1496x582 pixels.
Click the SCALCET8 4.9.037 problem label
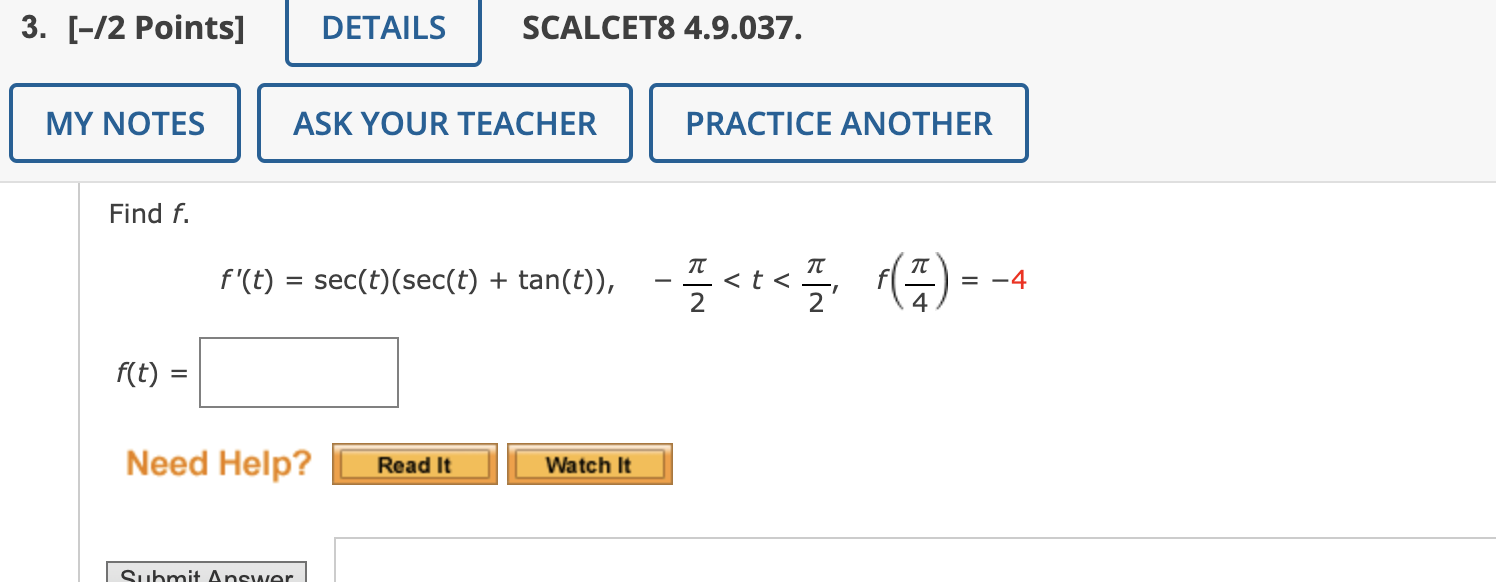pos(661,28)
